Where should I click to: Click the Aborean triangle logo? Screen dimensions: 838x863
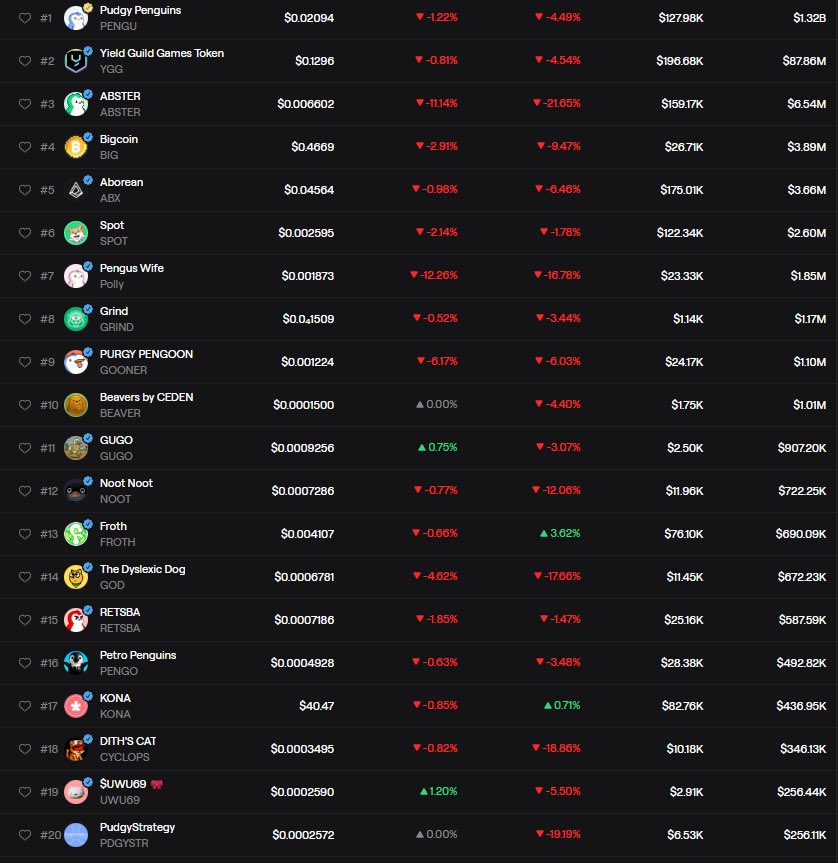click(x=76, y=190)
